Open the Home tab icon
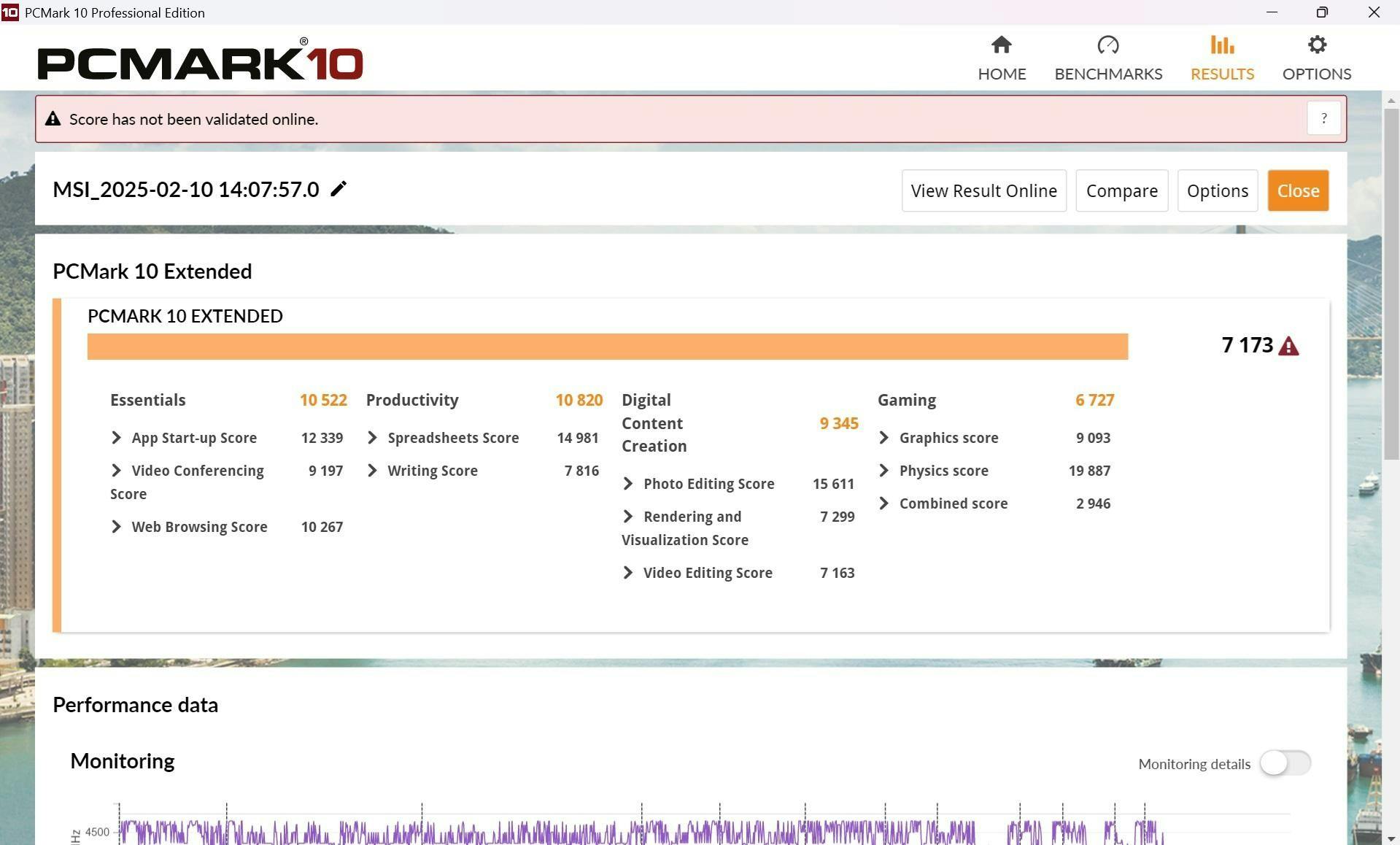 tap(1001, 45)
